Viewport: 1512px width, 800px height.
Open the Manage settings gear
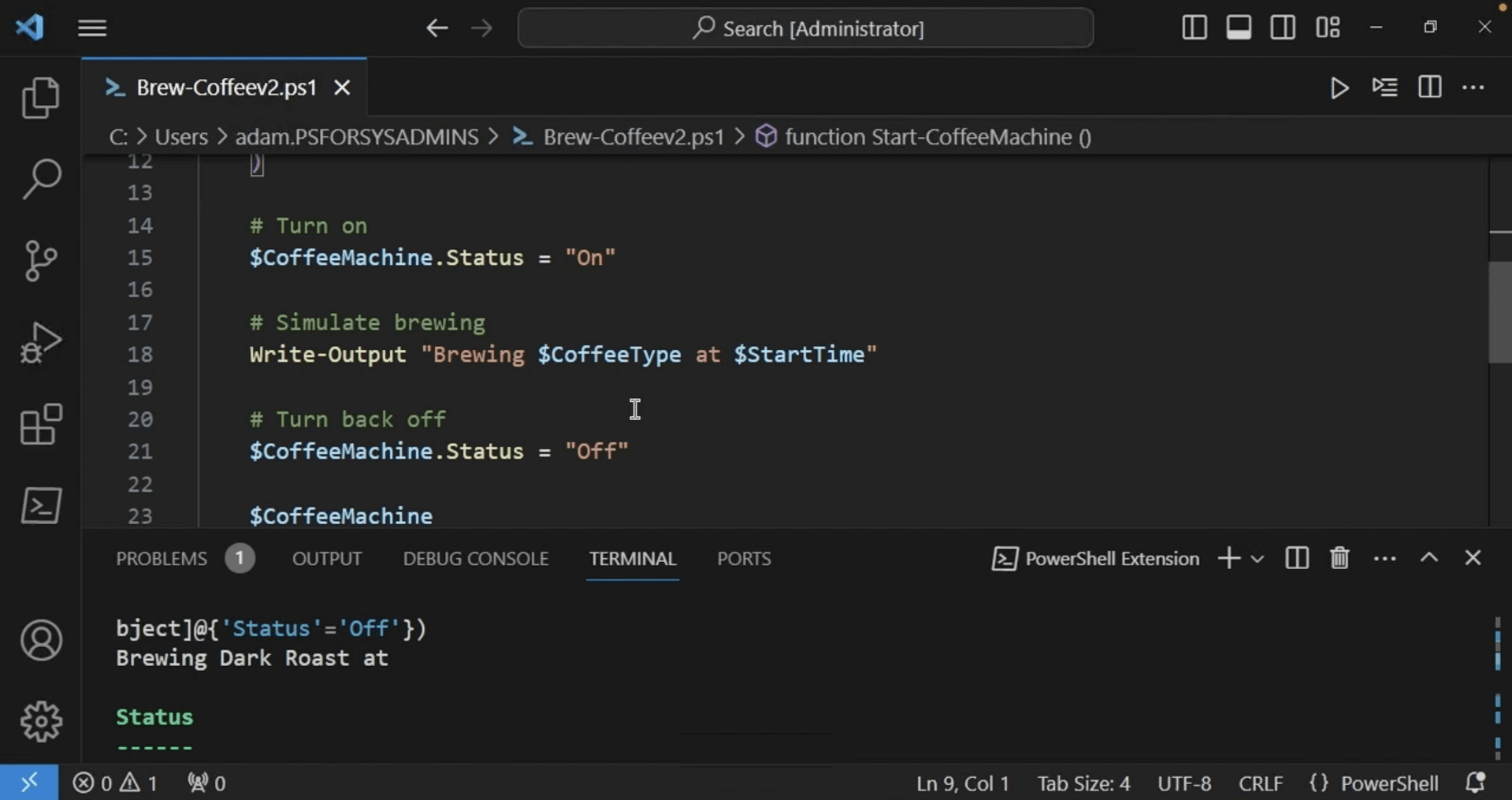(41, 721)
